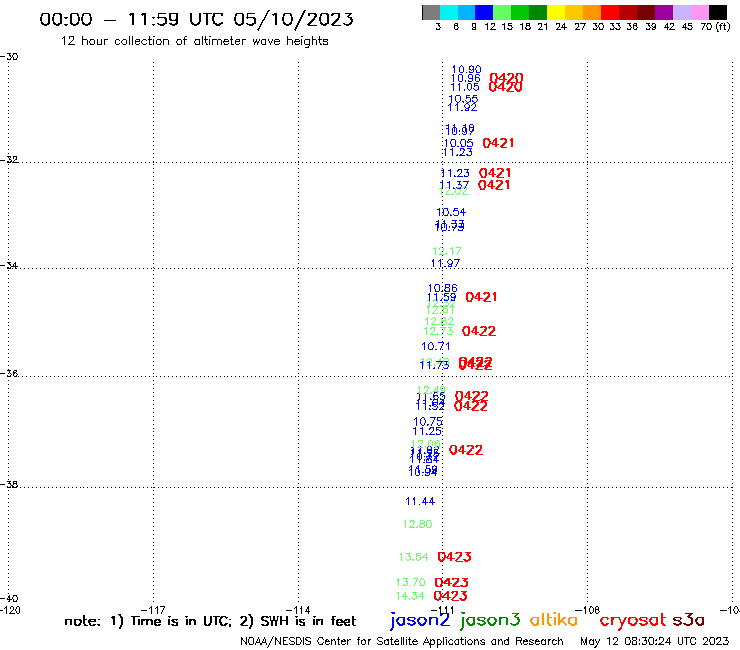Click the '24' color scale label
This screenshot has height=650, width=740.
click(x=561, y=27)
